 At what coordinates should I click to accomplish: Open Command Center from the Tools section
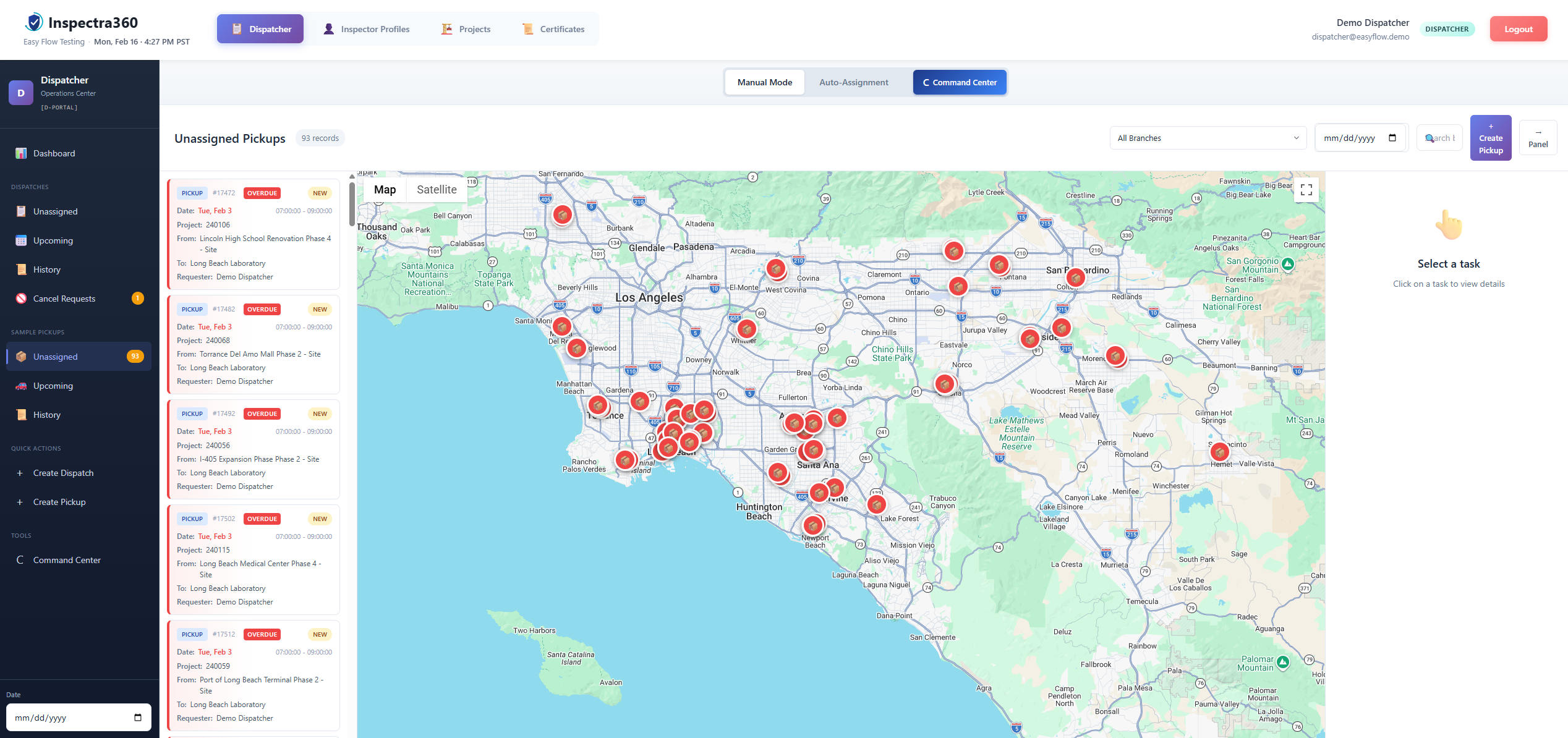[x=66, y=560]
